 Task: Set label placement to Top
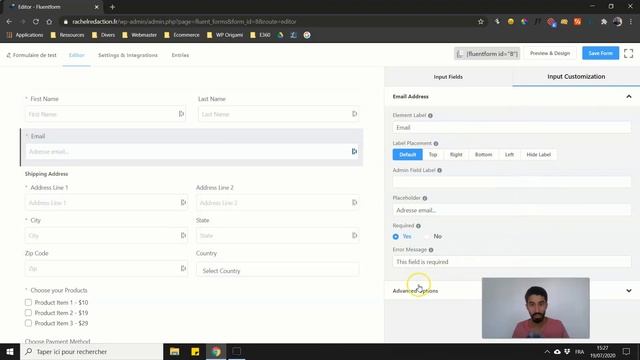[x=433, y=155]
